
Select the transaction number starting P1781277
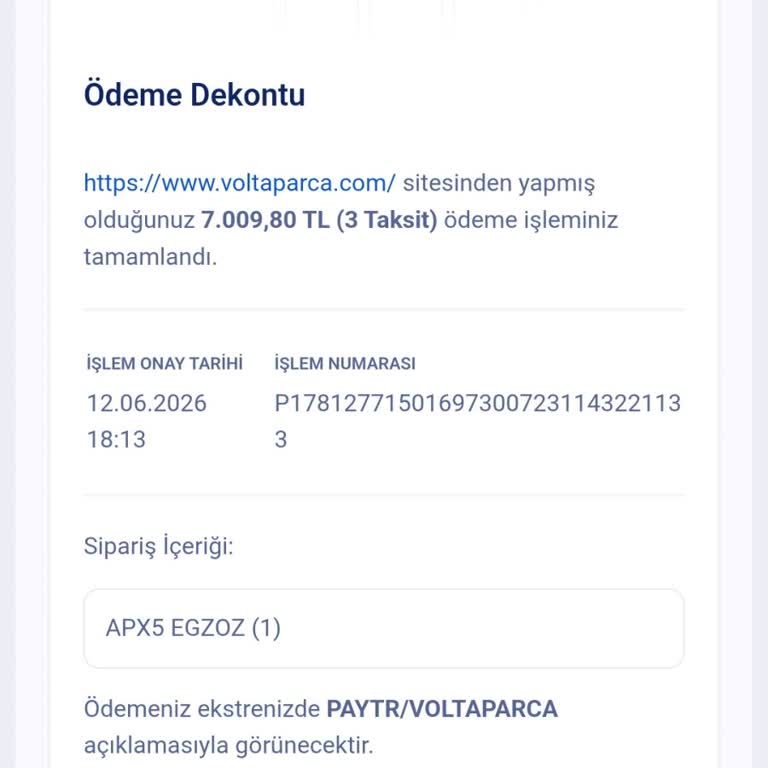tap(478, 421)
